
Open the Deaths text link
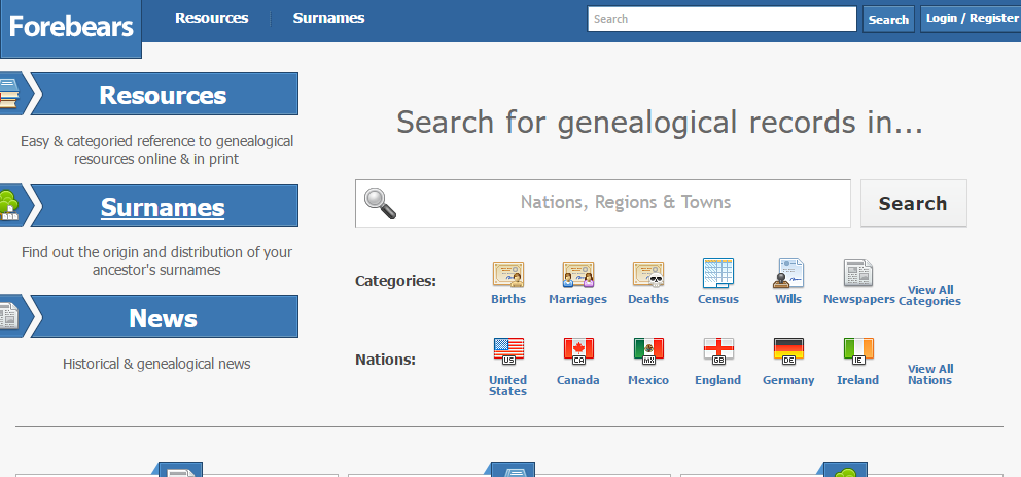pyautogui.click(x=649, y=299)
